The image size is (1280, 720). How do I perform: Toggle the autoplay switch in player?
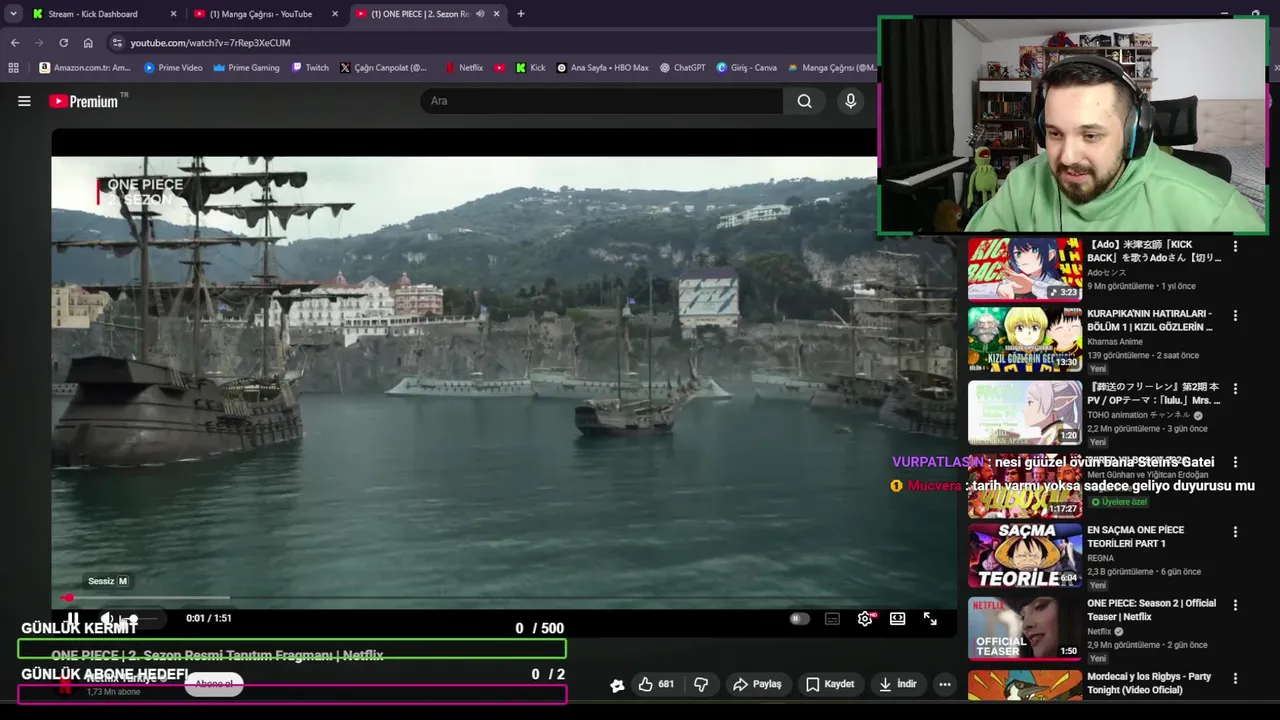click(x=799, y=619)
